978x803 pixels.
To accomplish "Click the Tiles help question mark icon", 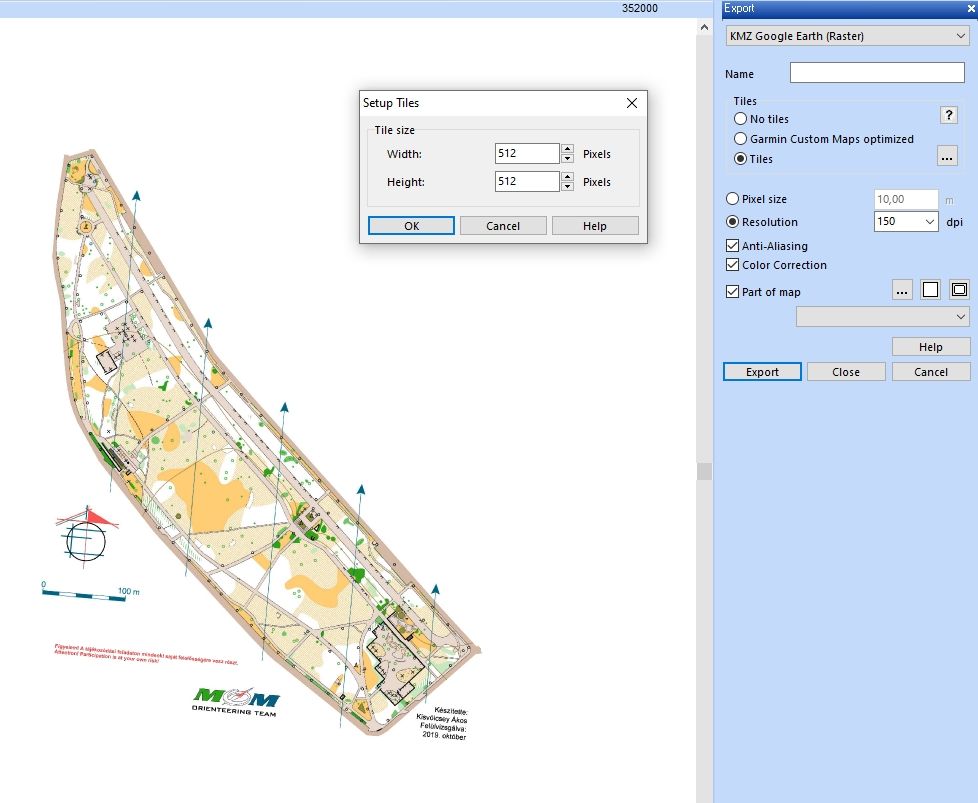I will 950,116.
